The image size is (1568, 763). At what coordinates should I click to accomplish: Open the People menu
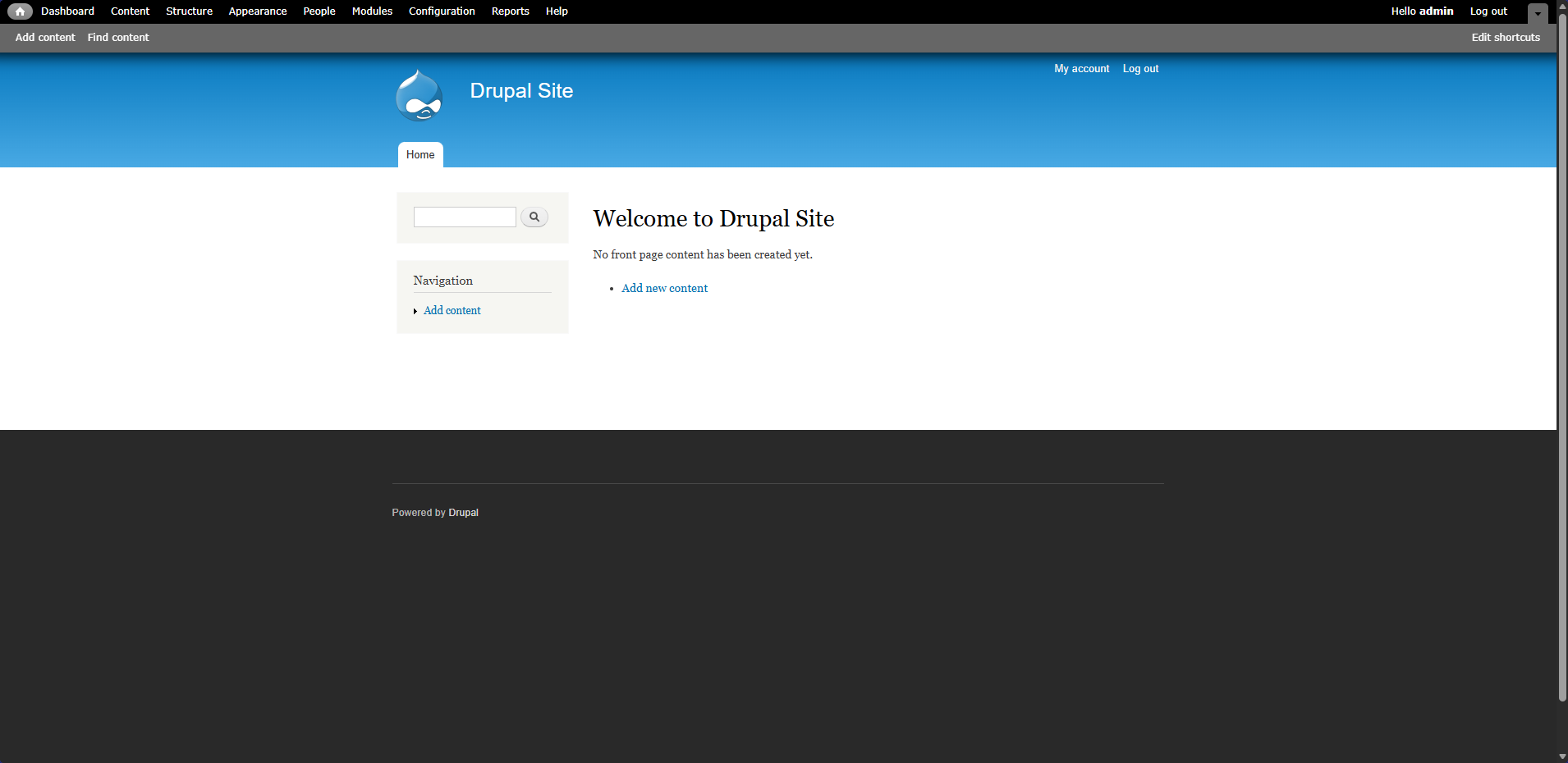(319, 11)
